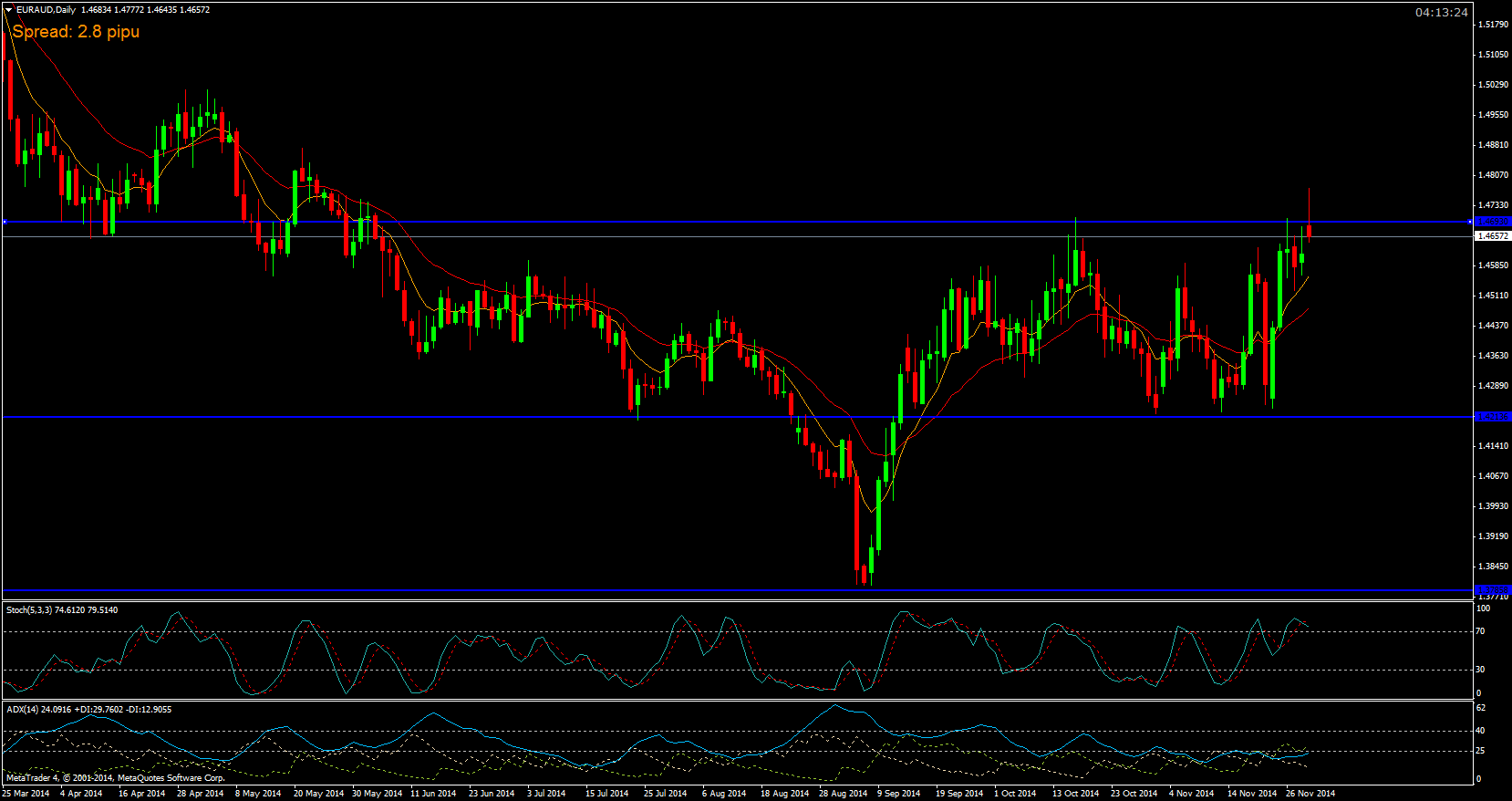The image size is (1512, 801).
Task: Click the 25 Jul 2014 date label
Action: tap(666, 794)
